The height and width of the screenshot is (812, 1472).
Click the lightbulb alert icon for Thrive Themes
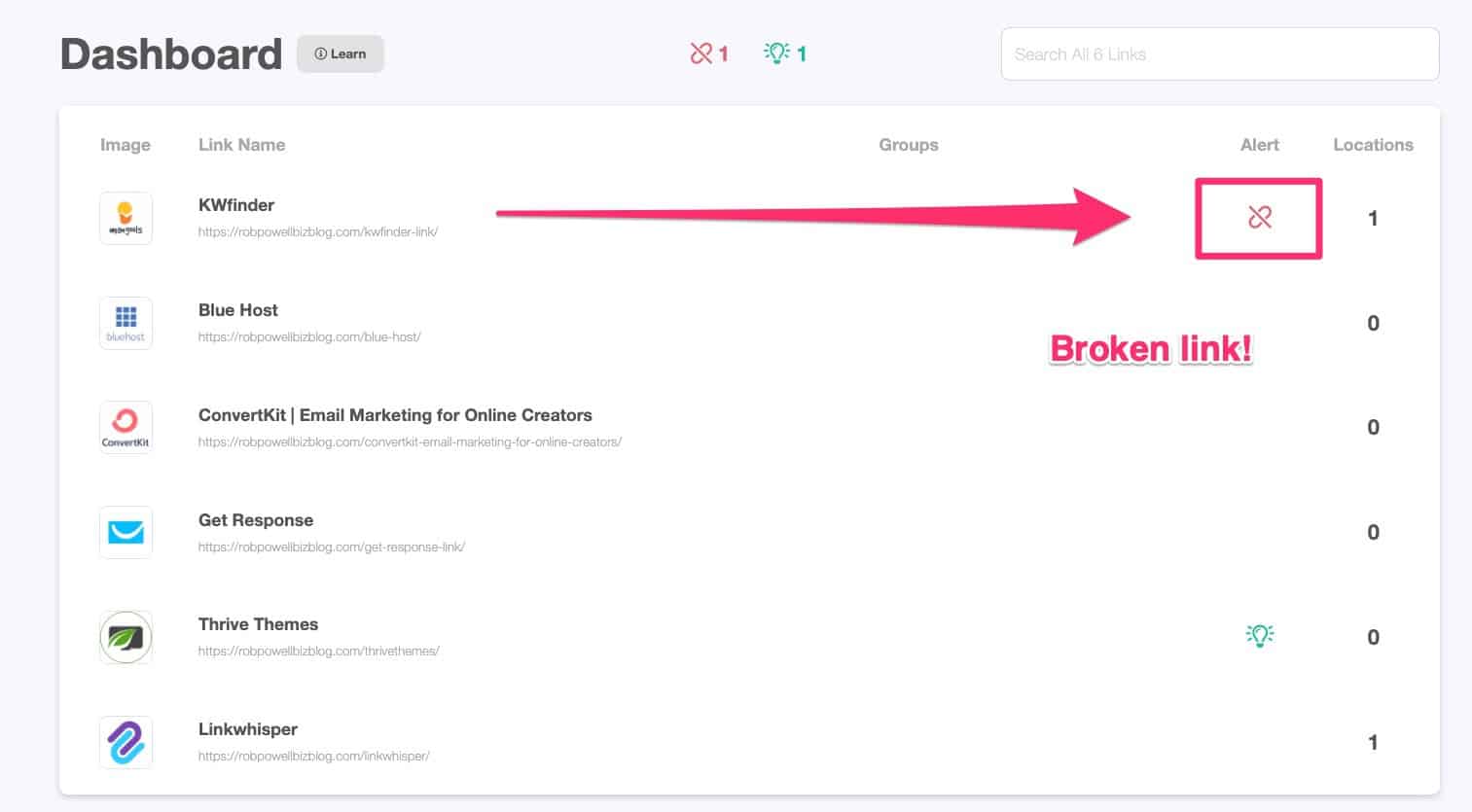[x=1259, y=636]
